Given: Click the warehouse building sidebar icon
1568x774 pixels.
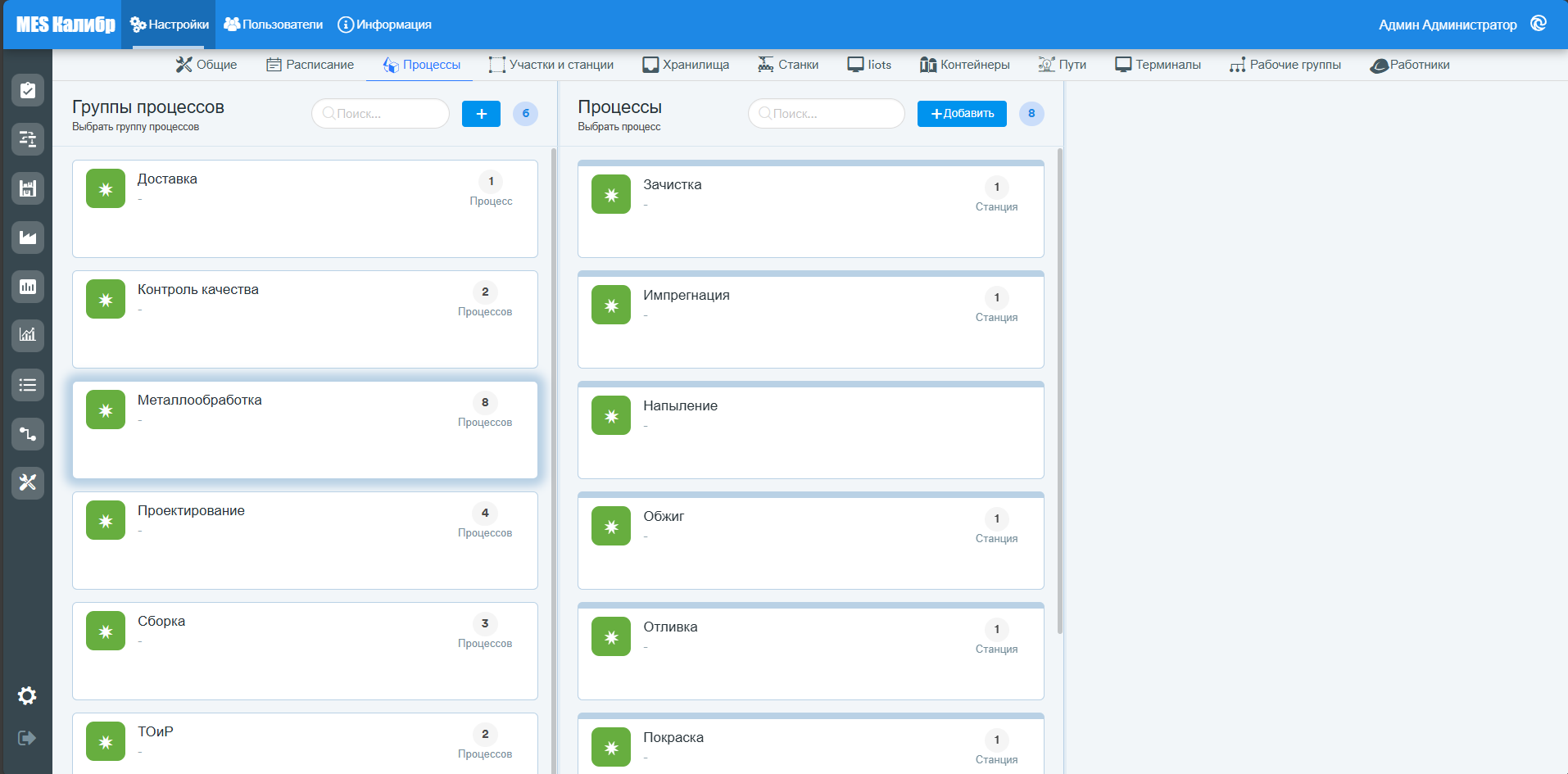Looking at the screenshot, I should 28,188.
